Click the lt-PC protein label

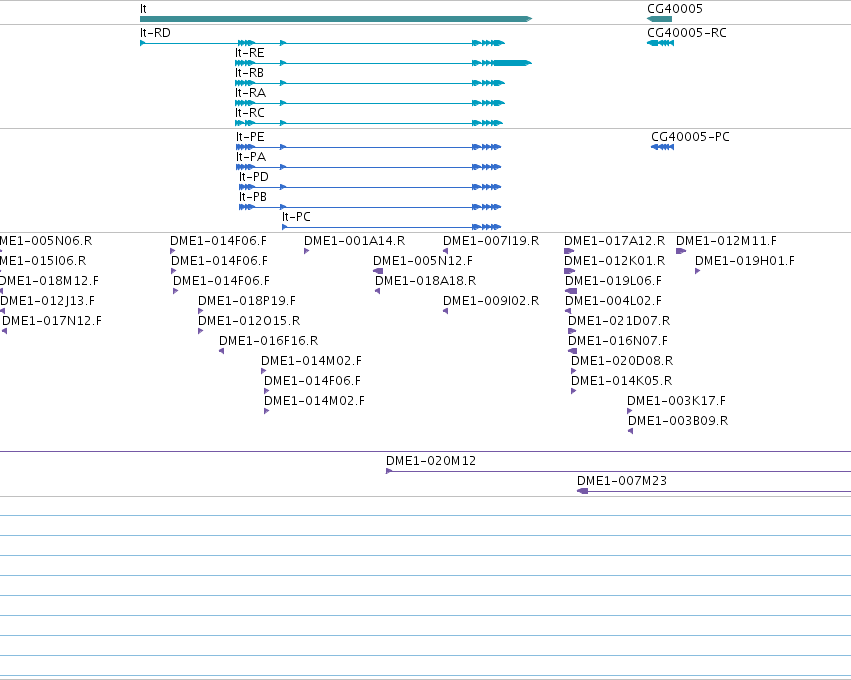point(296,217)
